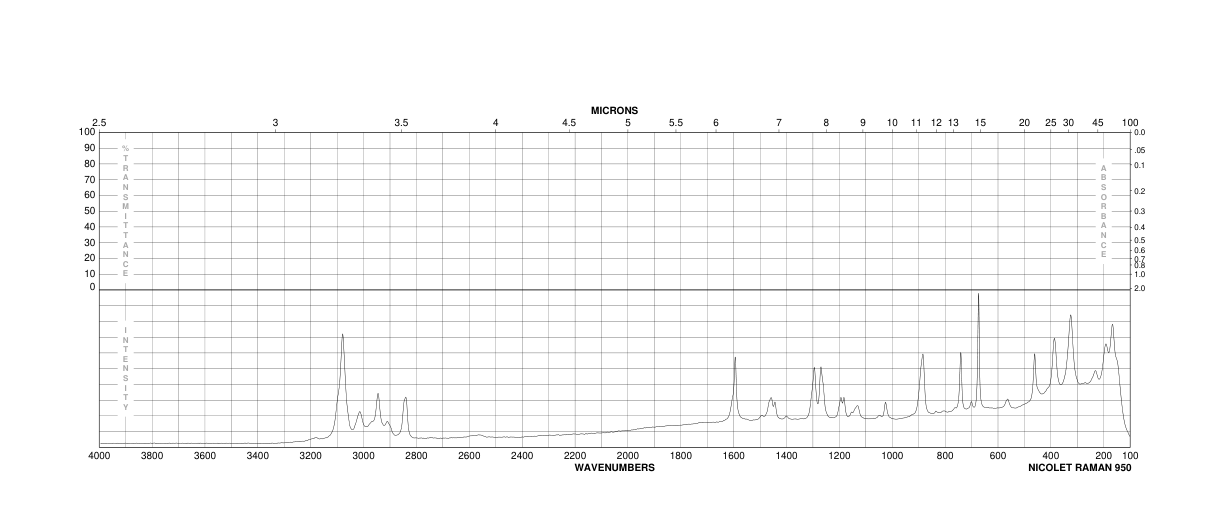This screenshot has width=1224, height=528.
Task: Select the 1200 wavenumber tick label
Action: tap(839, 456)
